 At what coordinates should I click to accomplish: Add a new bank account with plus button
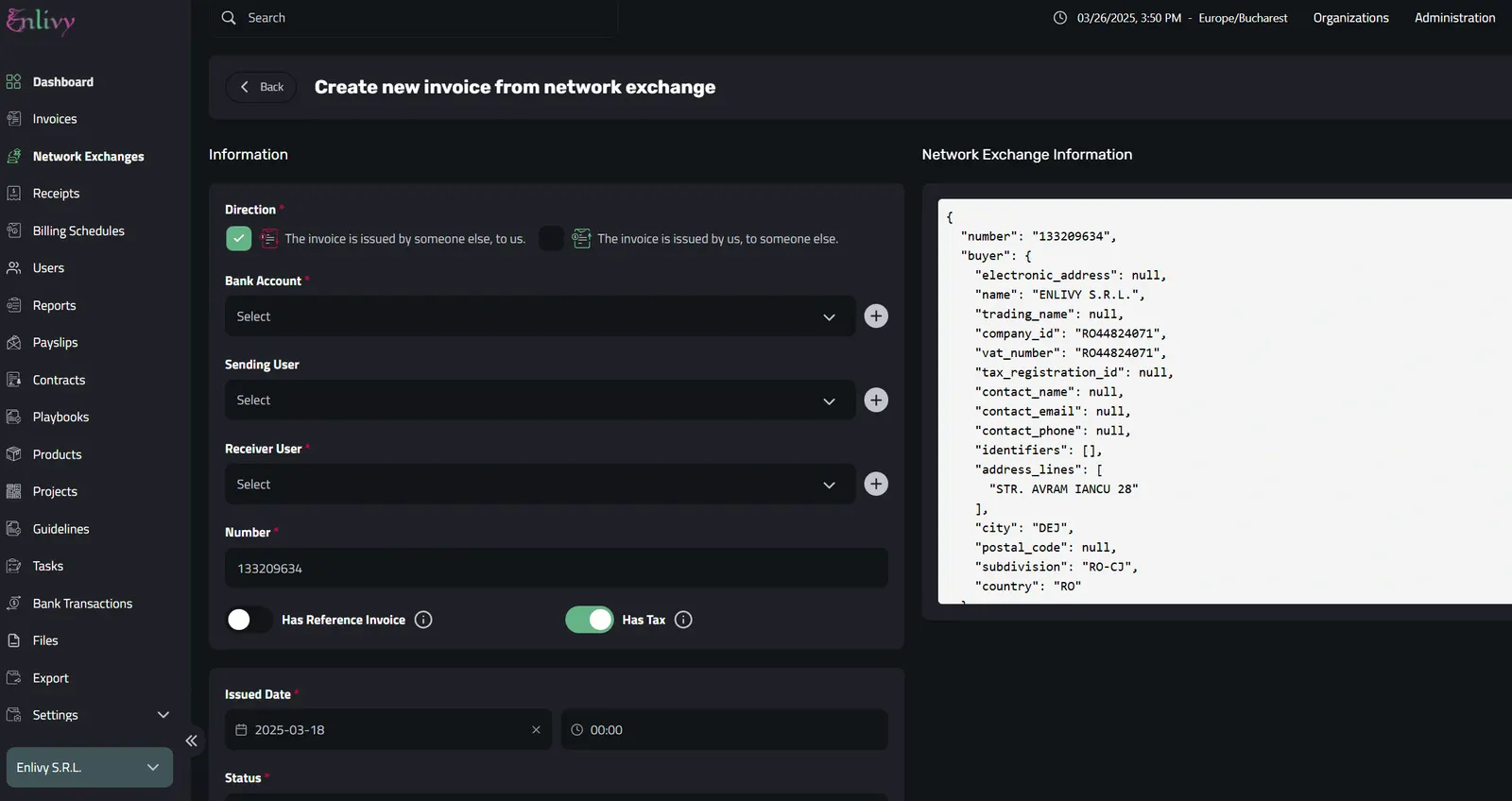876,316
